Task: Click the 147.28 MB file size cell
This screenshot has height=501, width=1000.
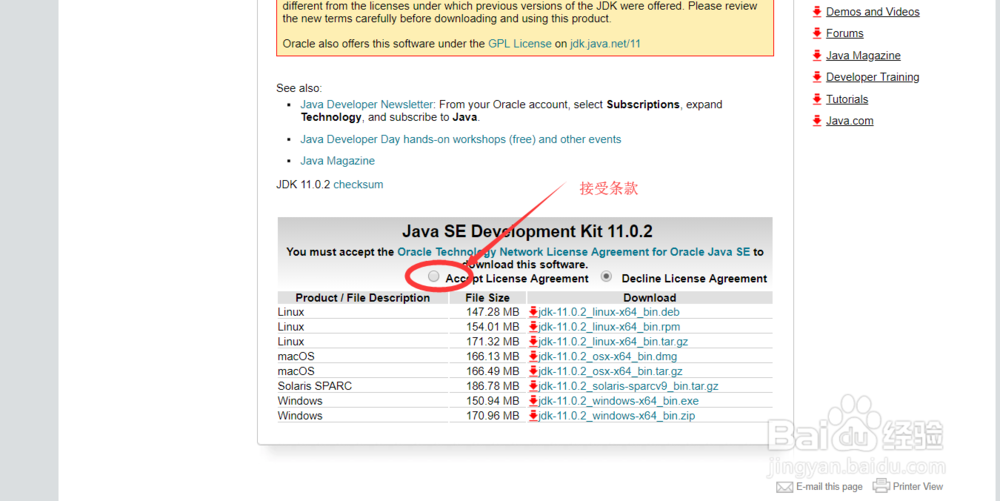Action: (492, 312)
